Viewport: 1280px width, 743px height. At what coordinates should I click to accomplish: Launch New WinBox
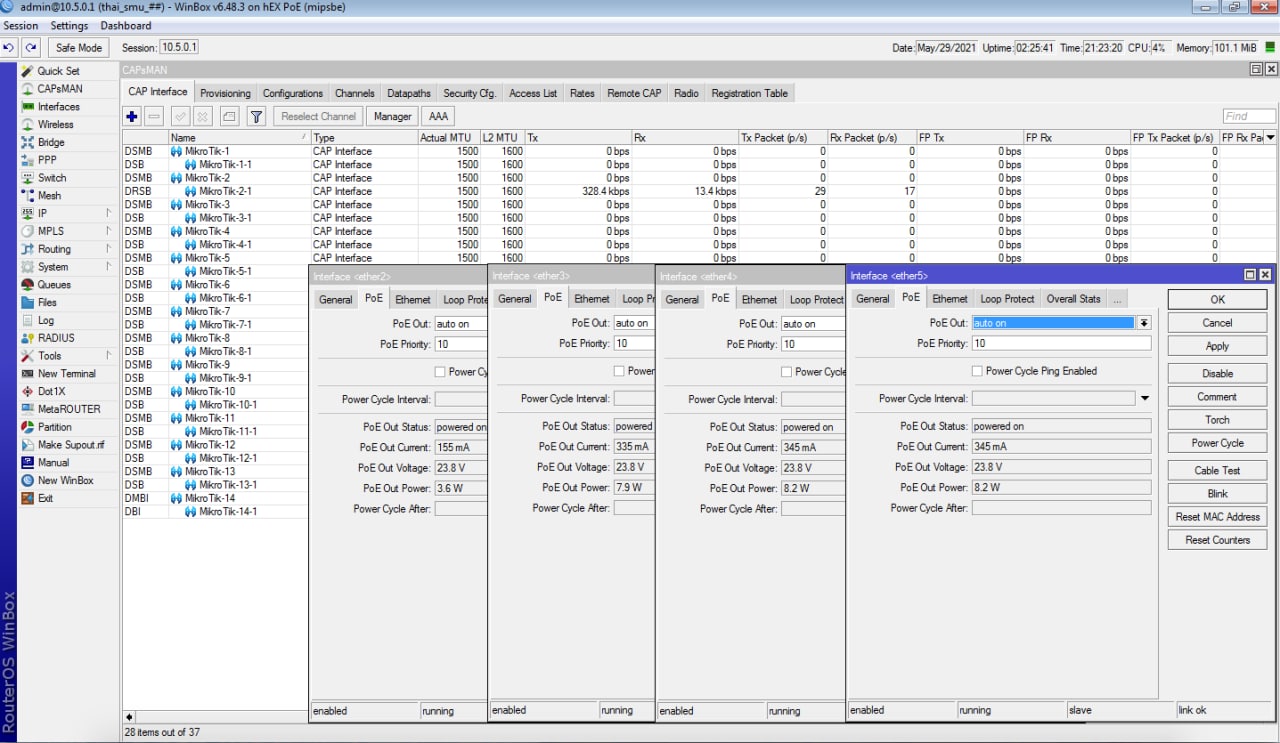65,481
